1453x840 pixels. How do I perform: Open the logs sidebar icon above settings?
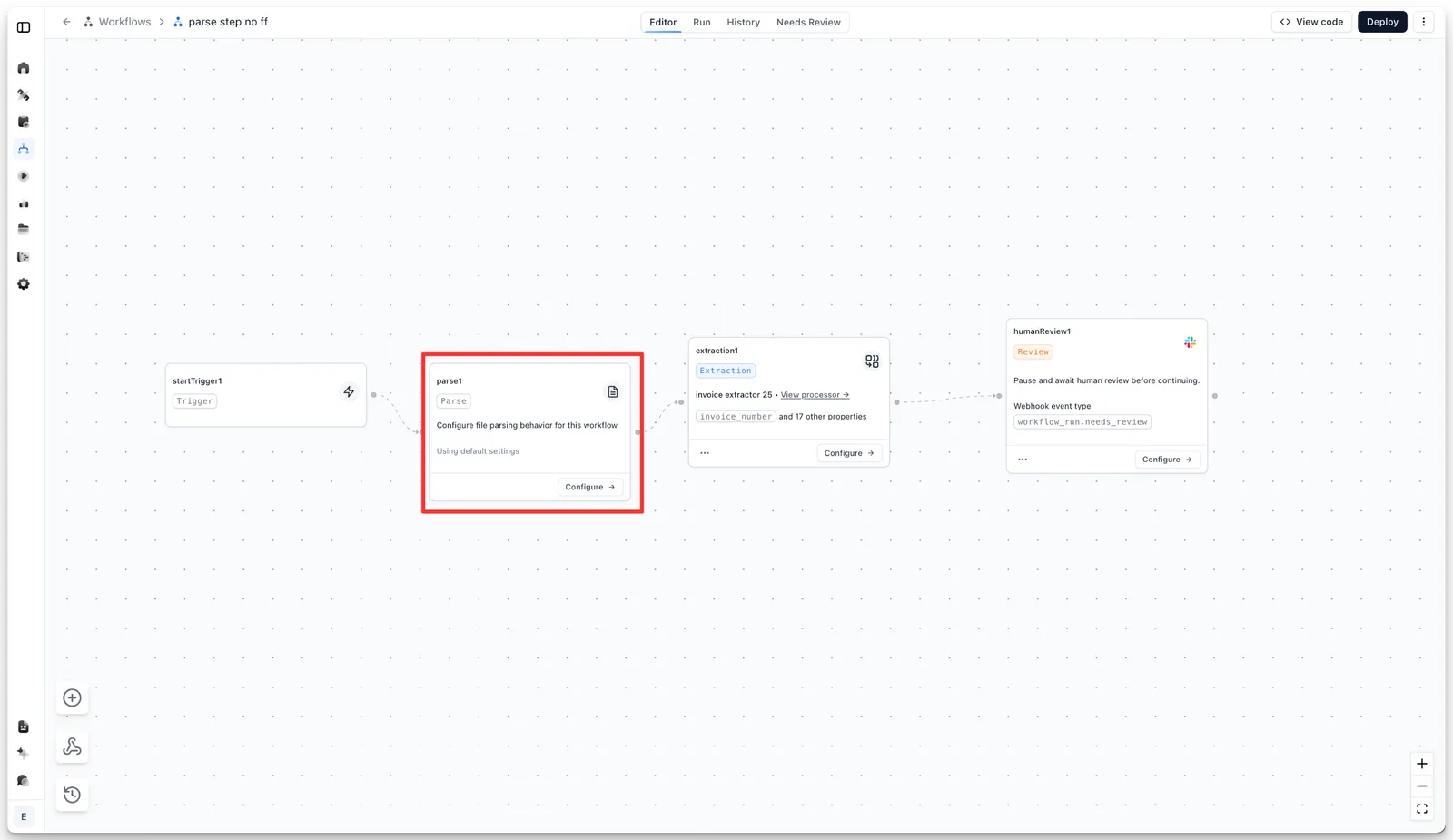pos(24,257)
